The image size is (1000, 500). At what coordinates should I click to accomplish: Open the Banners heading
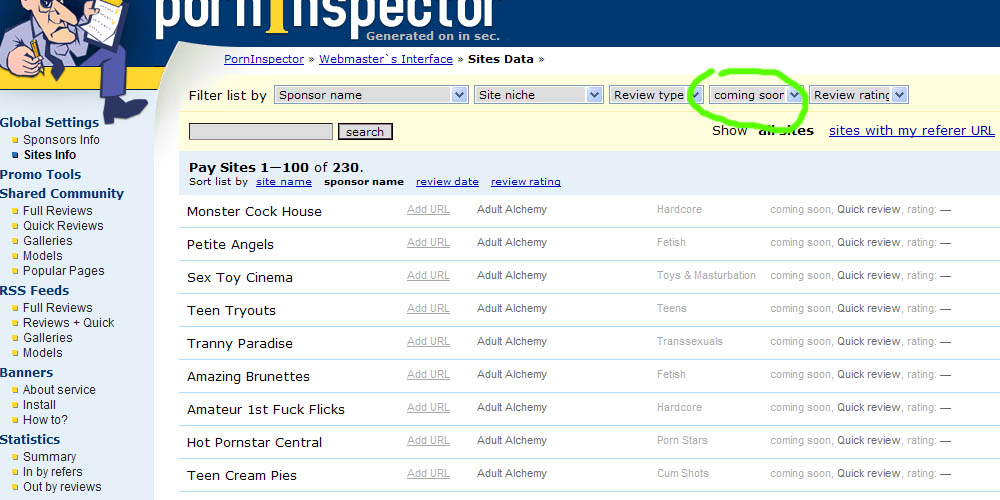[x=27, y=372]
